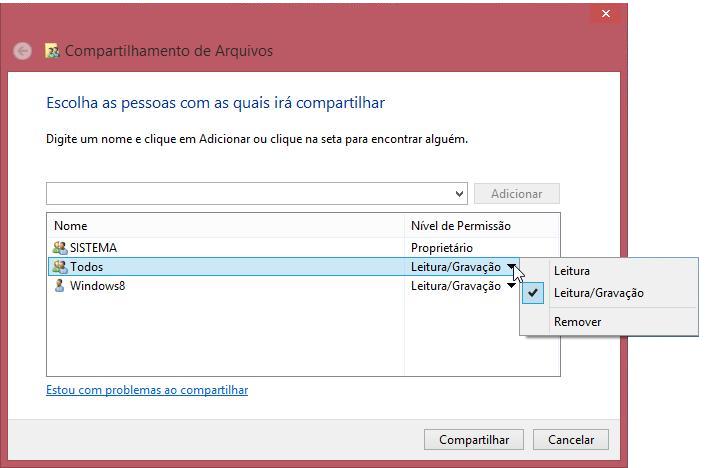Open permission dropdown arrow for Windows8
This screenshot has height=468, width=710.
(512, 286)
